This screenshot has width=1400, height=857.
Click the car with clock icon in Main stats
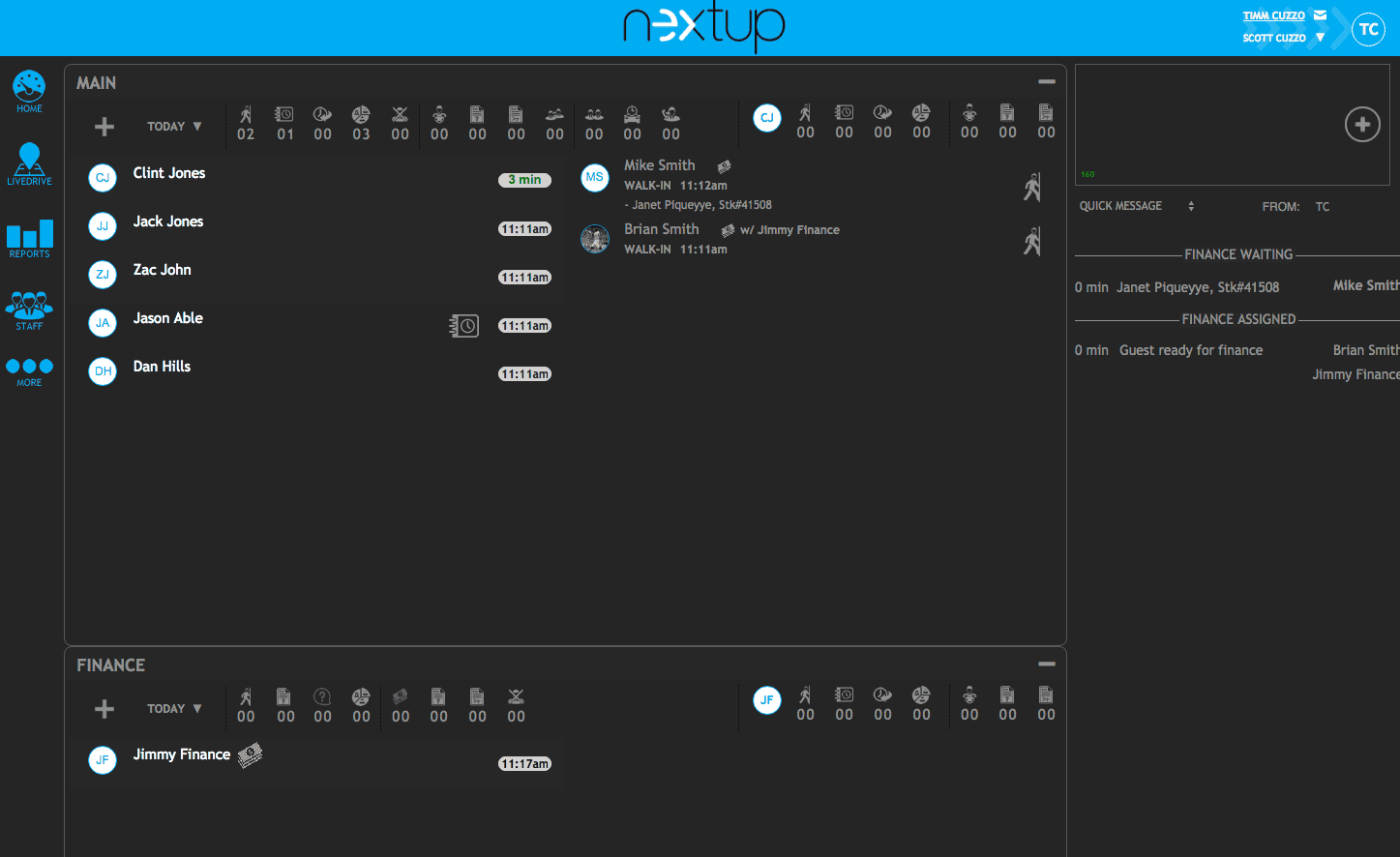tap(632, 114)
